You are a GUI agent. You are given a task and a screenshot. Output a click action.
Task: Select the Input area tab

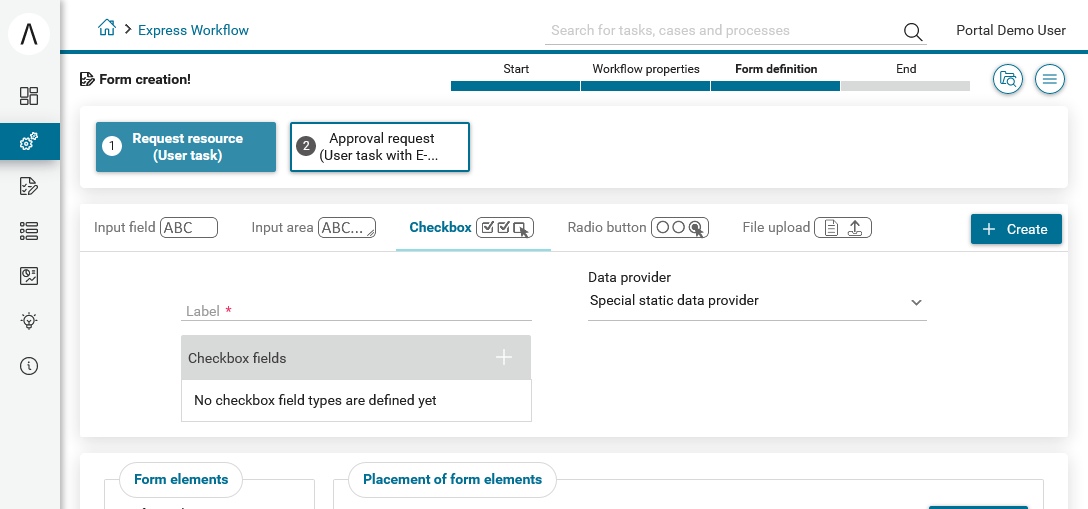coord(314,227)
